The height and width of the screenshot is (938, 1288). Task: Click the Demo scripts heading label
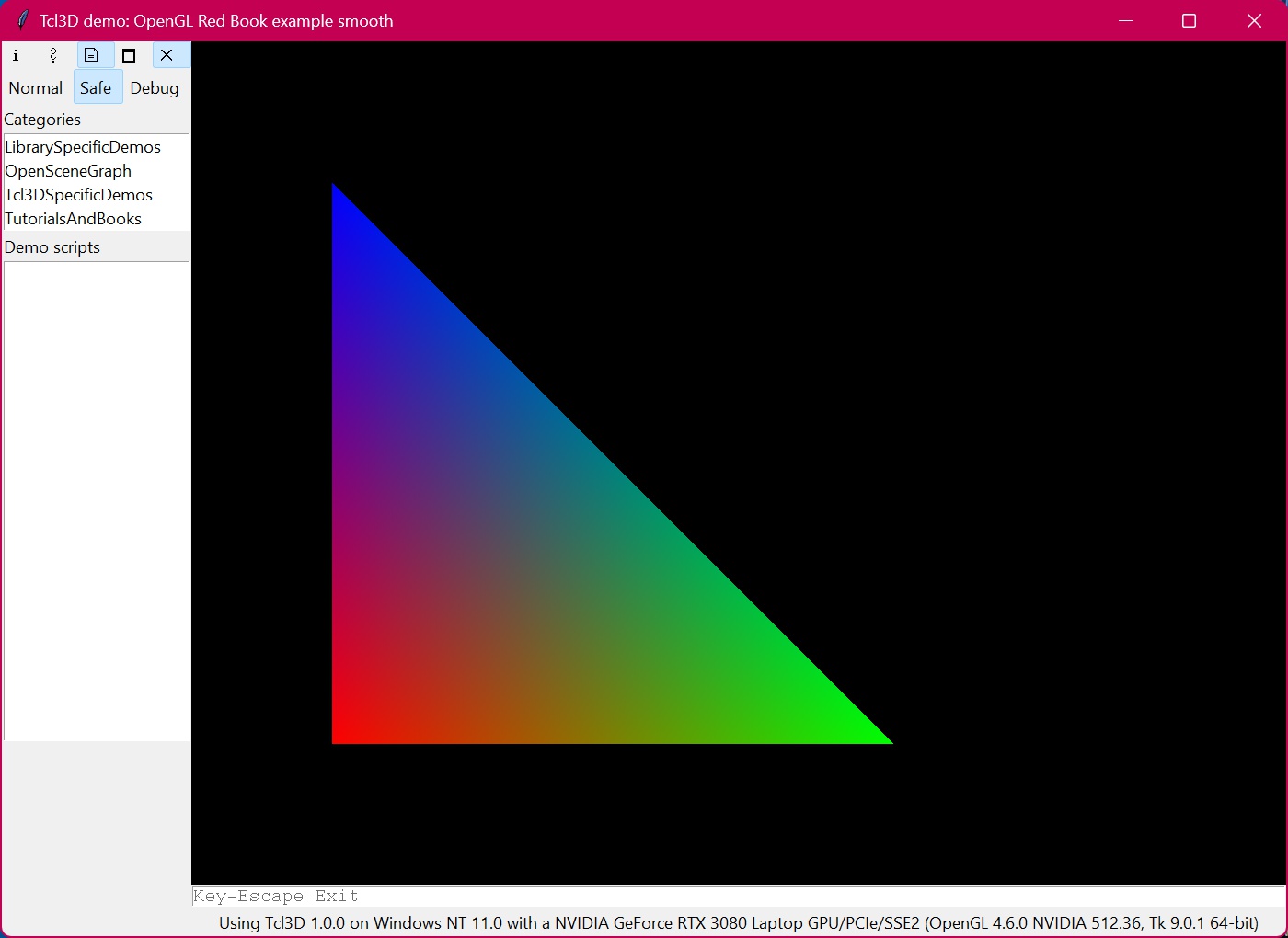(x=52, y=247)
